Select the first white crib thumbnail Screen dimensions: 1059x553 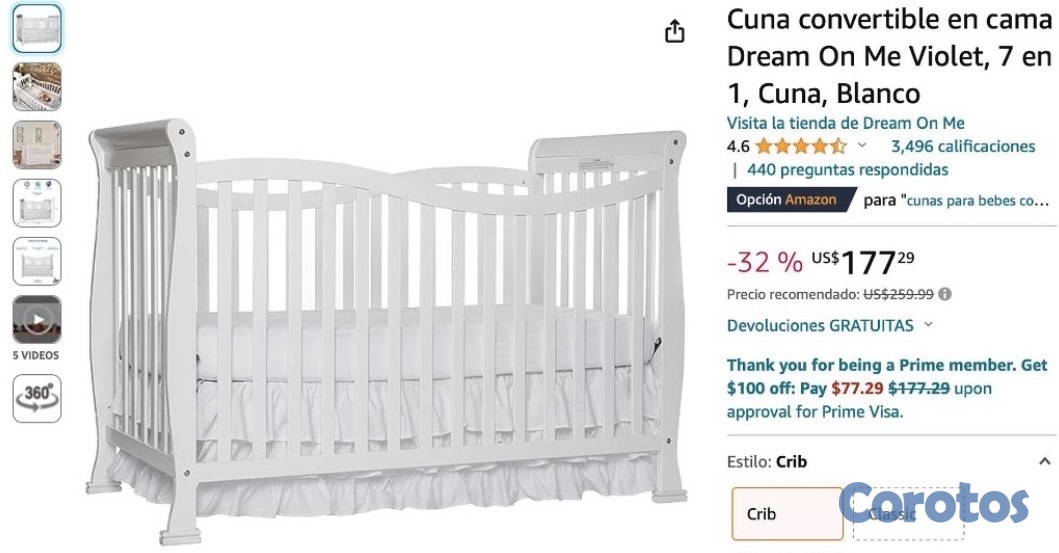pyautogui.click(x=37, y=28)
